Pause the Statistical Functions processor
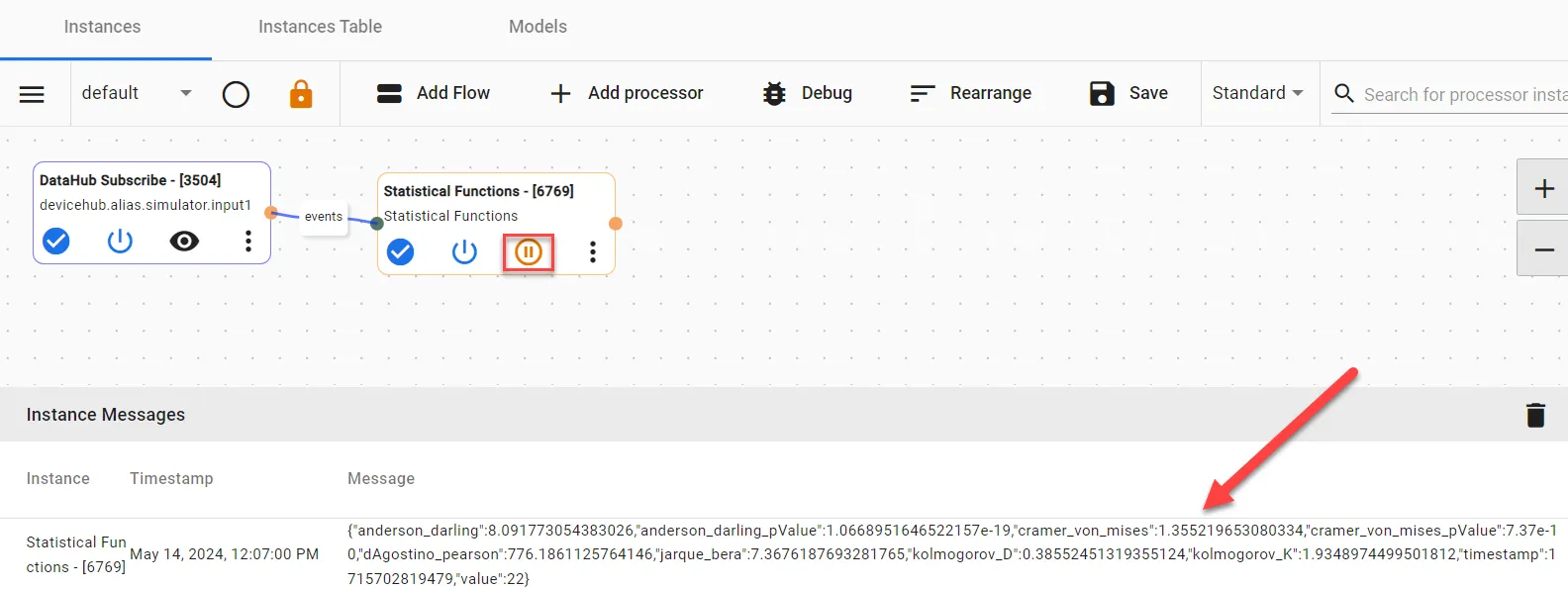Viewport: 1568px width, 589px height. coord(529,252)
